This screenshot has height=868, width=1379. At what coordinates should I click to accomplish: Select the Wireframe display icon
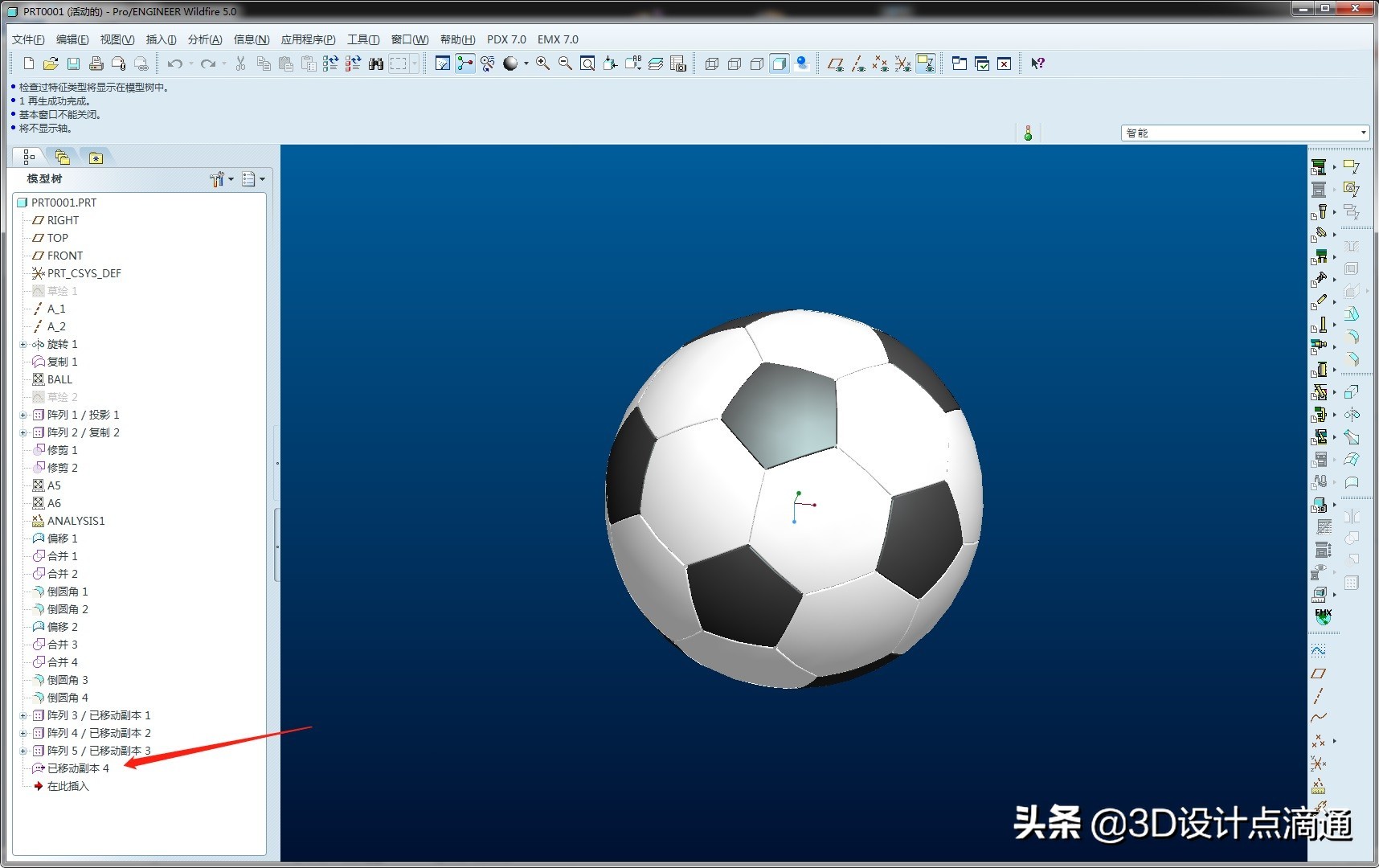click(712, 63)
